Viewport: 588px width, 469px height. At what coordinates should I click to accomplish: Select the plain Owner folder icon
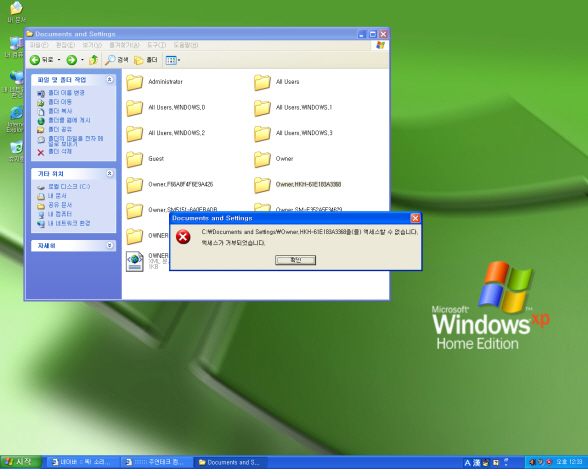[262, 159]
